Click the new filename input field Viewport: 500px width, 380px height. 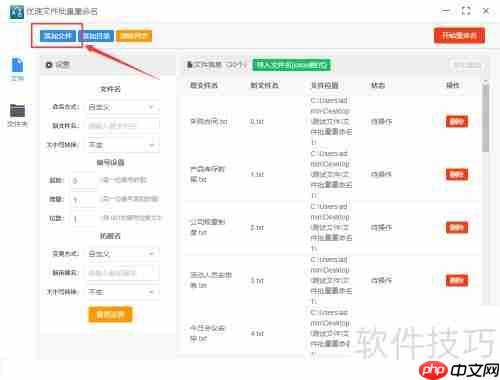click(x=123, y=126)
